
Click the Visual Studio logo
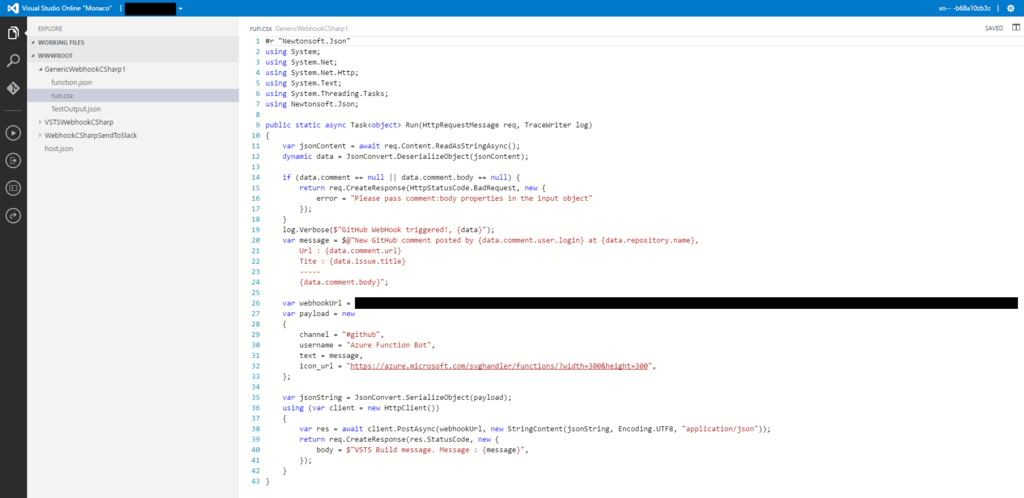12,8
